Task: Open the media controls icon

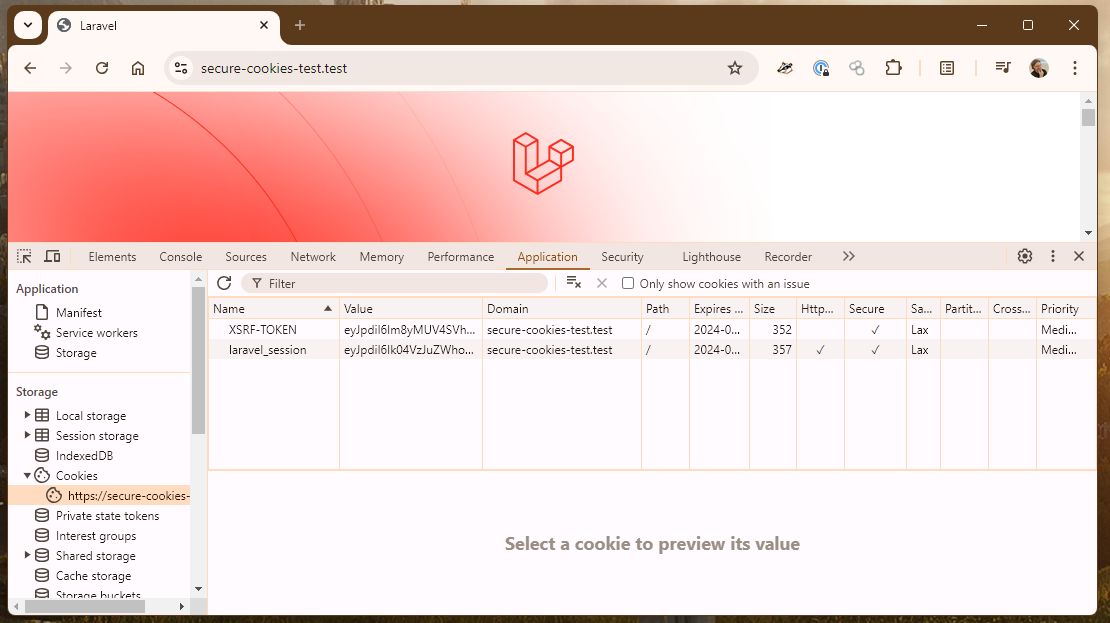Action: coord(1002,67)
